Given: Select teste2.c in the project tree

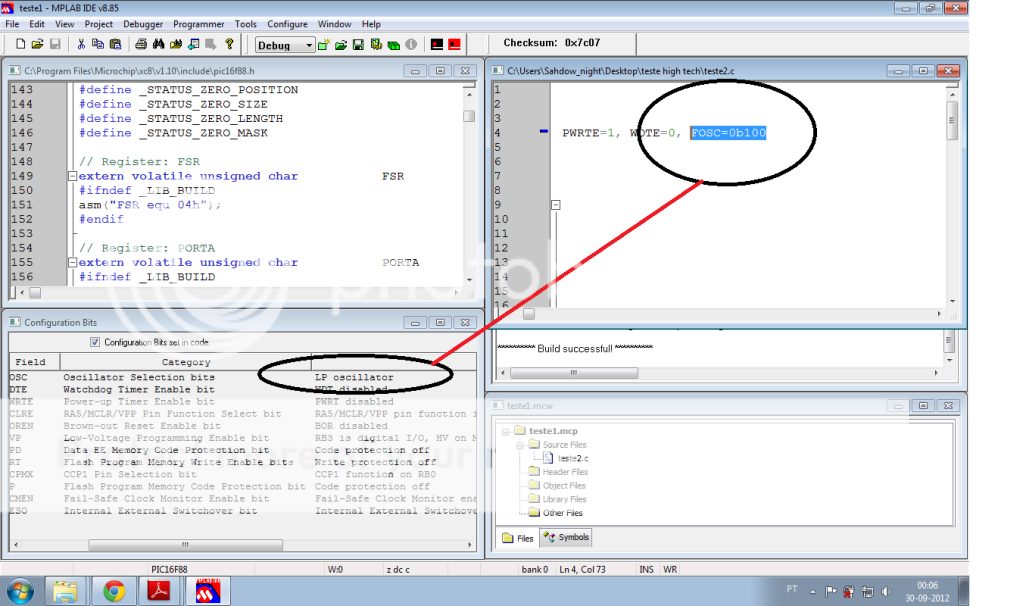Looking at the screenshot, I should coord(566,458).
